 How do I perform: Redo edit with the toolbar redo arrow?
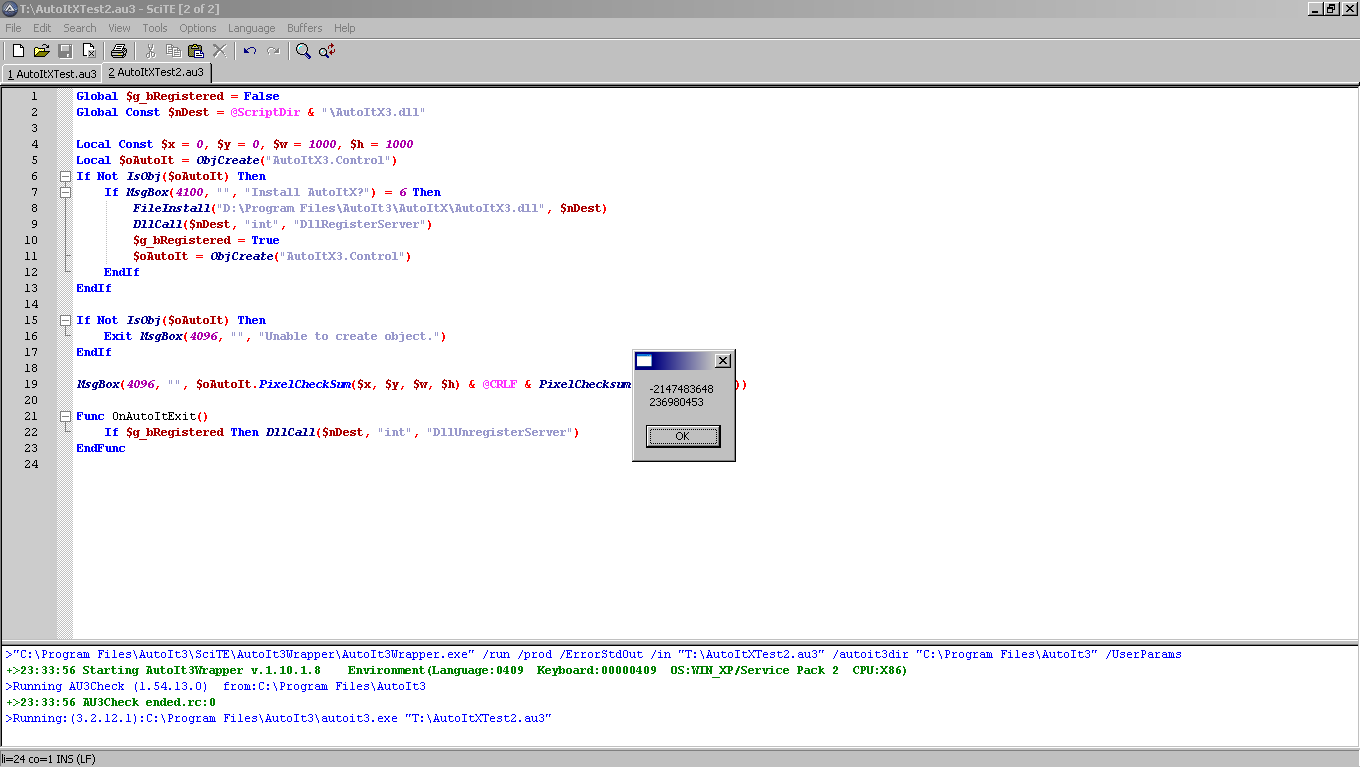273,51
